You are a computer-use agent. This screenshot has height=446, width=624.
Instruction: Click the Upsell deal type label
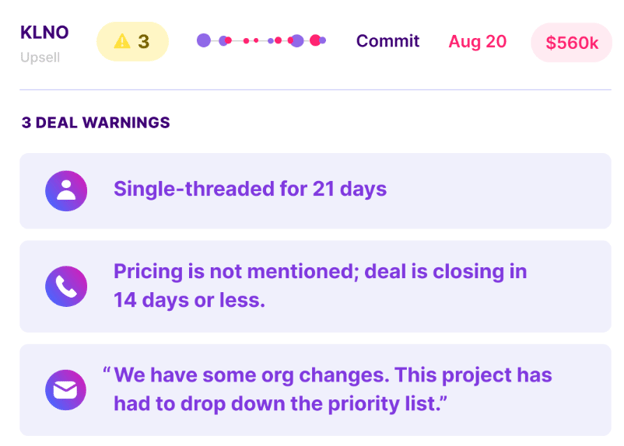[40, 57]
